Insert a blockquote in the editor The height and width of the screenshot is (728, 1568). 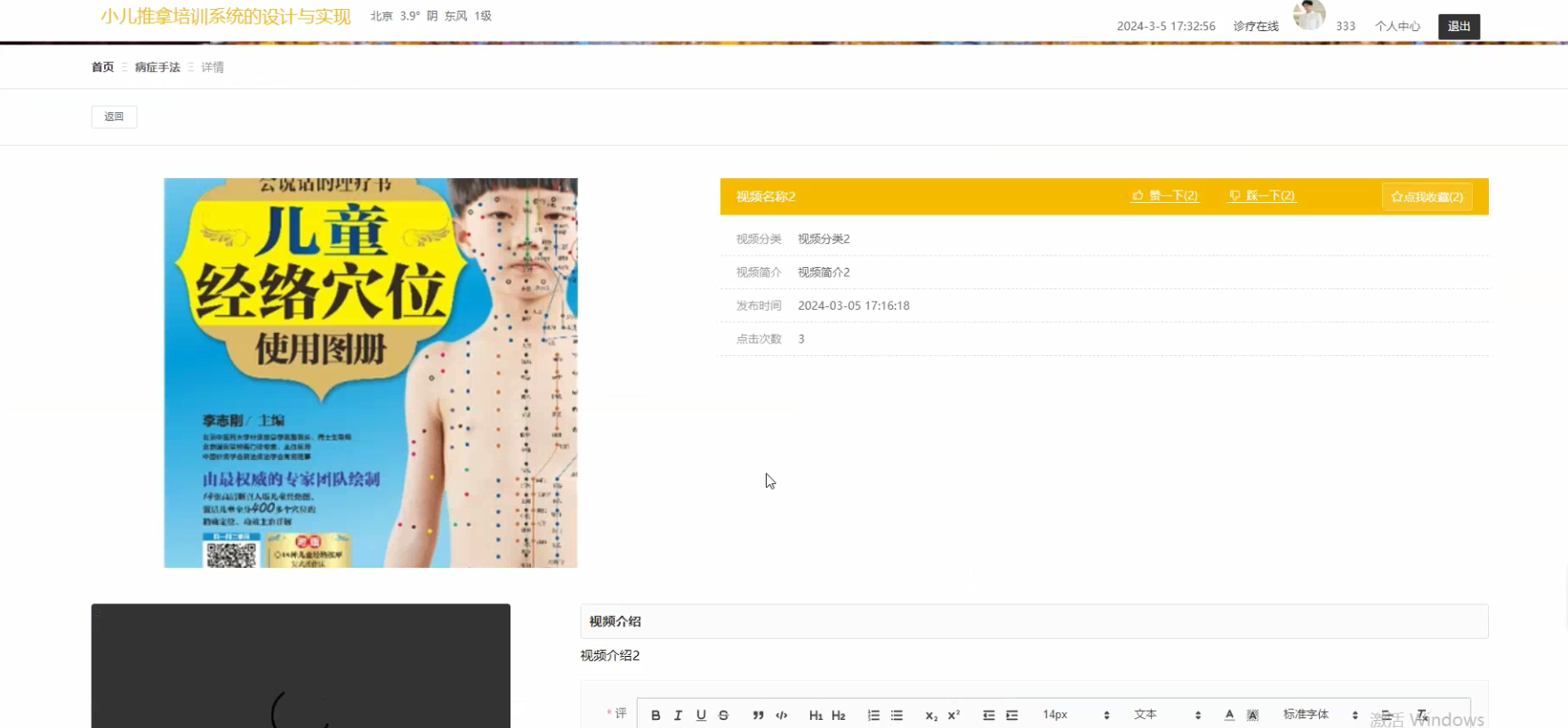pos(758,715)
